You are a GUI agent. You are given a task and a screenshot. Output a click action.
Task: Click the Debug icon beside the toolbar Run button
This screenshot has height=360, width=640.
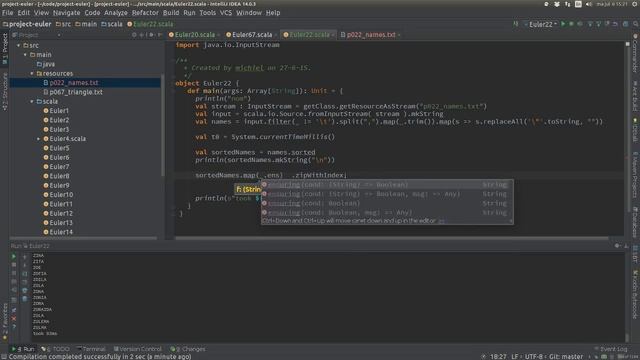[571, 24]
